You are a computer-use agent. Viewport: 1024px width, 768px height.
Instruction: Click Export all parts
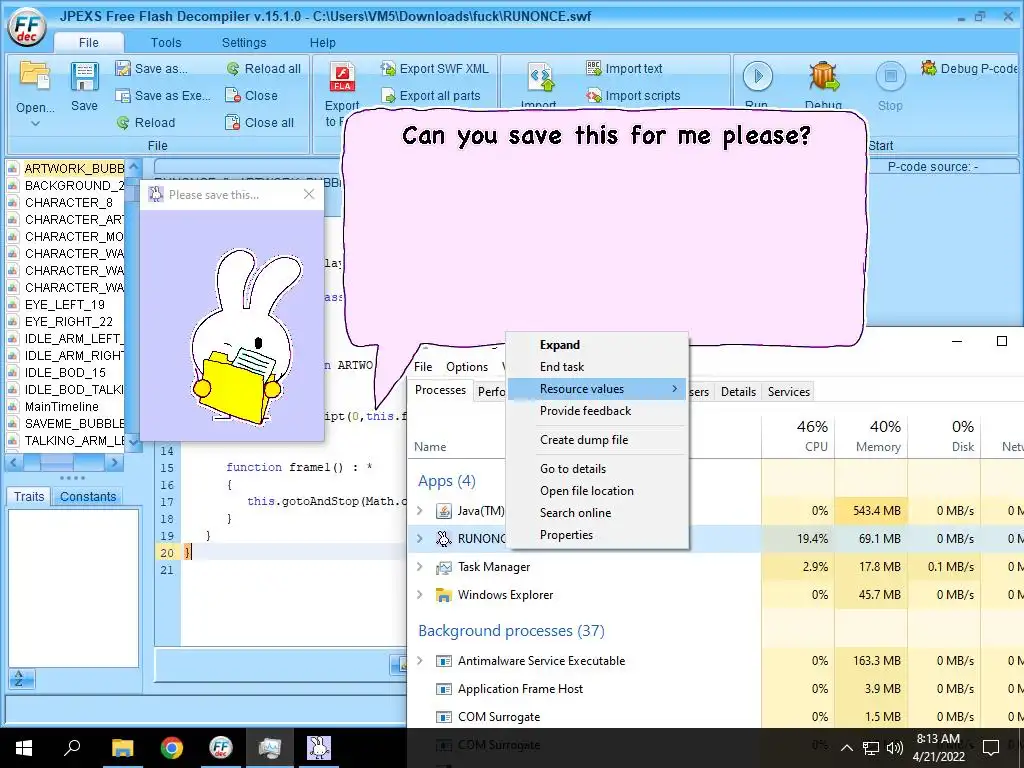(x=431, y=95)
